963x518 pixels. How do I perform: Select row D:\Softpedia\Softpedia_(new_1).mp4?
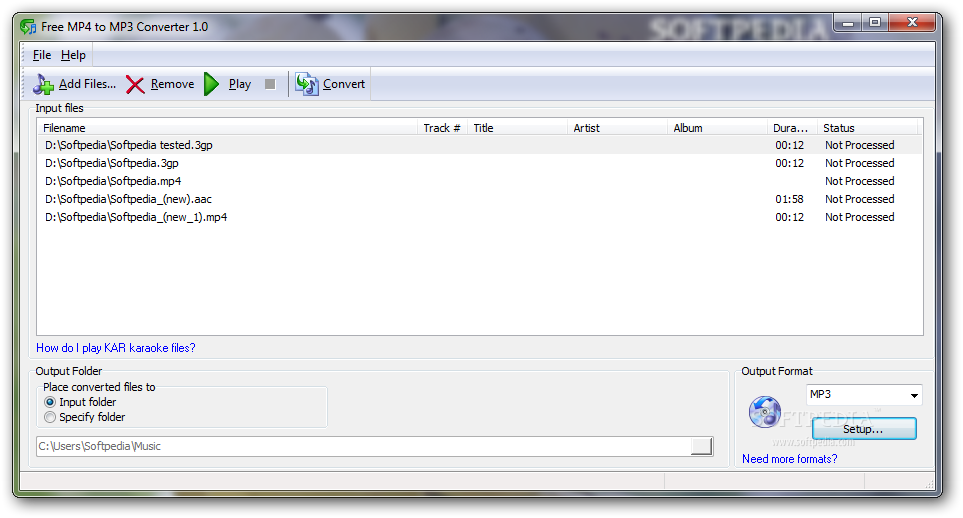479,217
